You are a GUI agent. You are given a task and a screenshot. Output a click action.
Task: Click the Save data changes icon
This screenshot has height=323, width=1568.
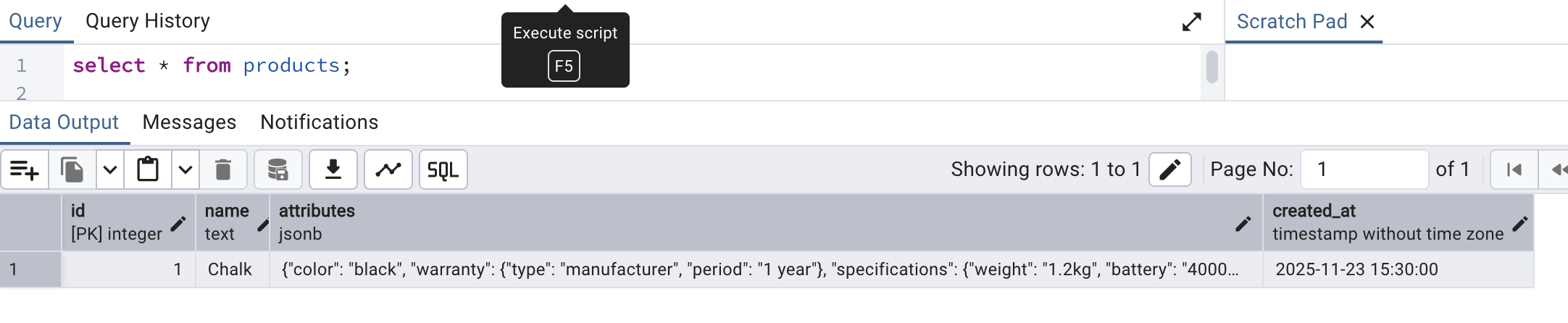278,170
